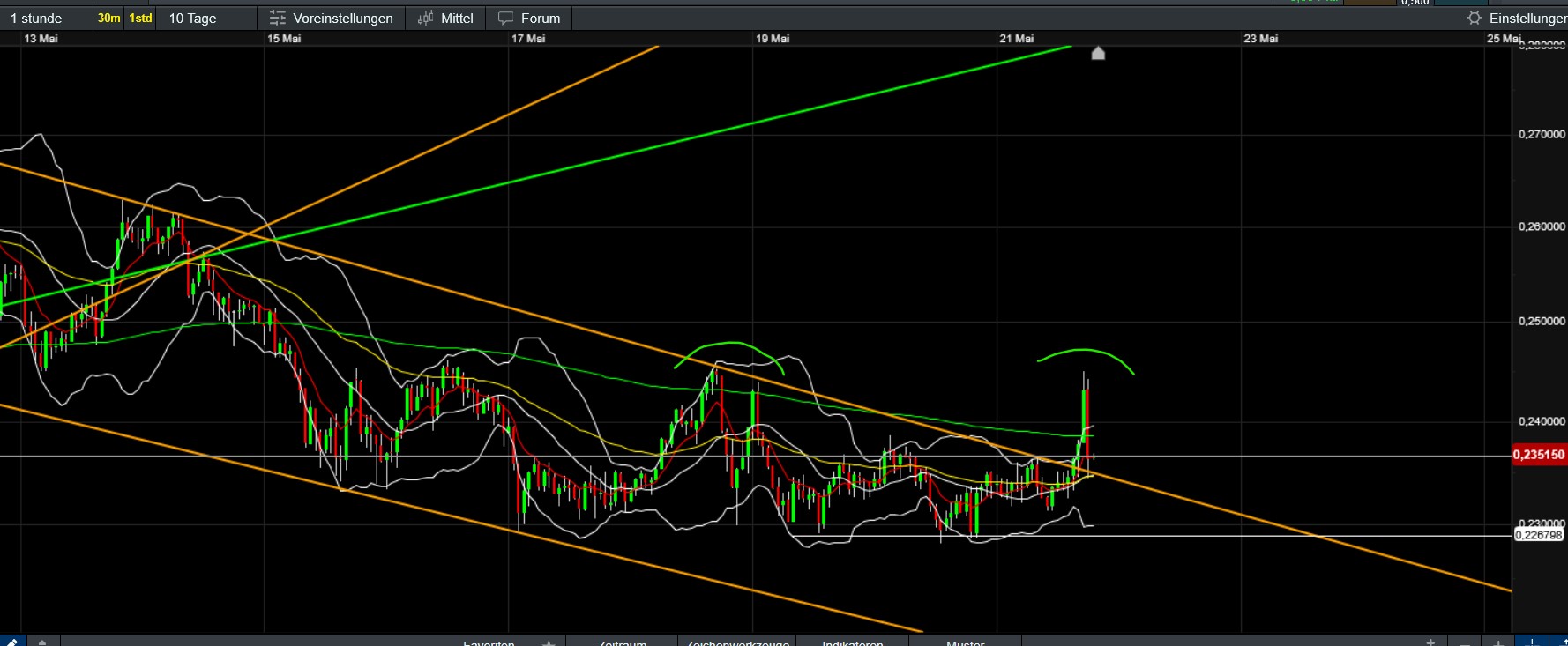Click the '21 Mai' date label
Screen dimensions: 1568x646
(x=1017, y=39)
